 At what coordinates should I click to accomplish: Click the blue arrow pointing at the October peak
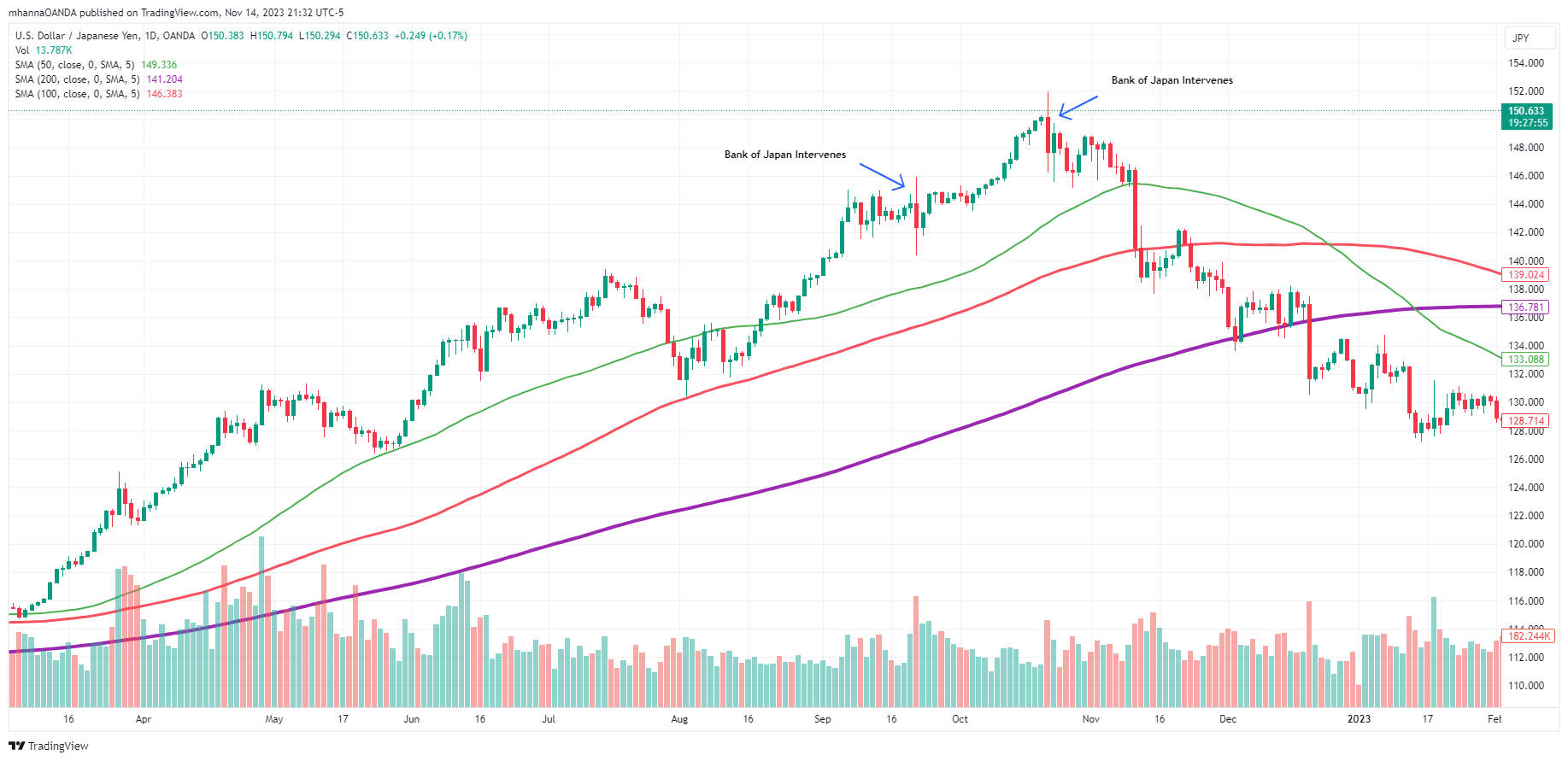1078,106
